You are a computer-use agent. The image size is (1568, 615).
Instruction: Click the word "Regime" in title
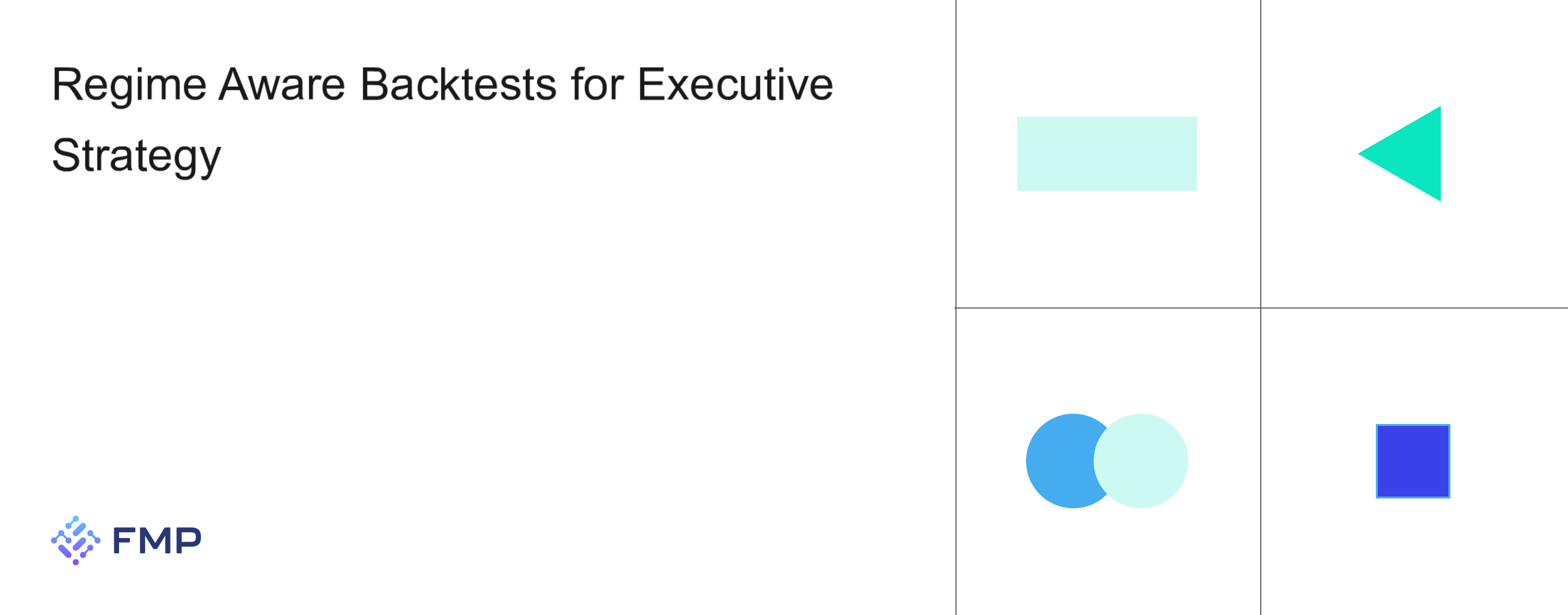click(x=129, y=86)
